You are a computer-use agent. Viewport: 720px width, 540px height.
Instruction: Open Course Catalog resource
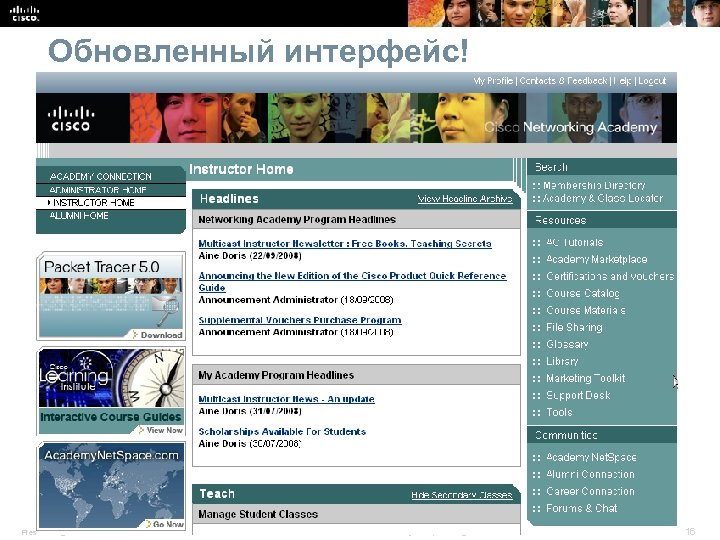pos(583,293)
